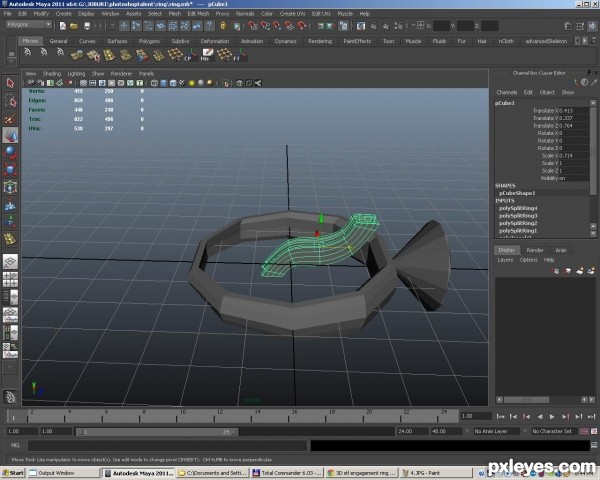Open the viewport Shading menu
Viewport: 600px width, 480px height.
[x=52, y=73]
